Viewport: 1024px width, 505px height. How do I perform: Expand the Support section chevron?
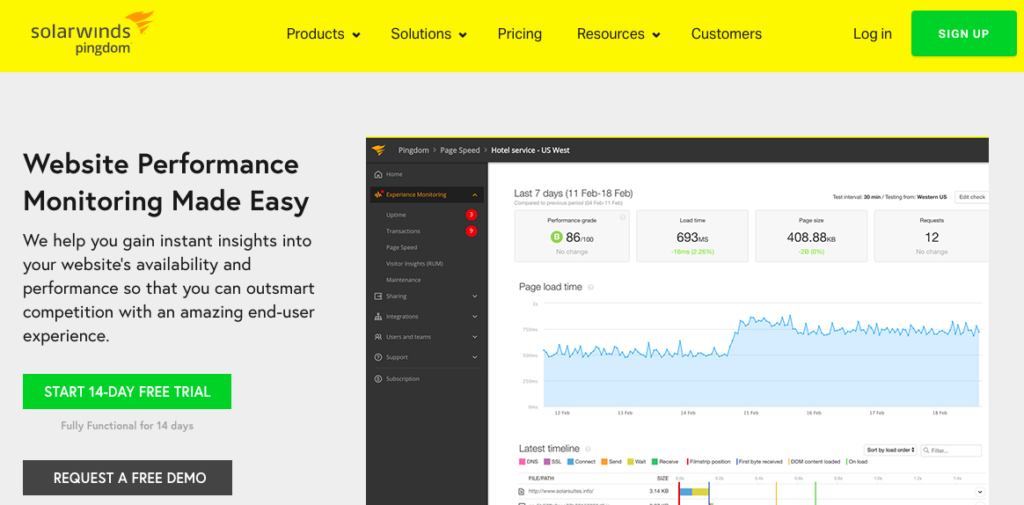pyautogui.click(x=475, y=357)
